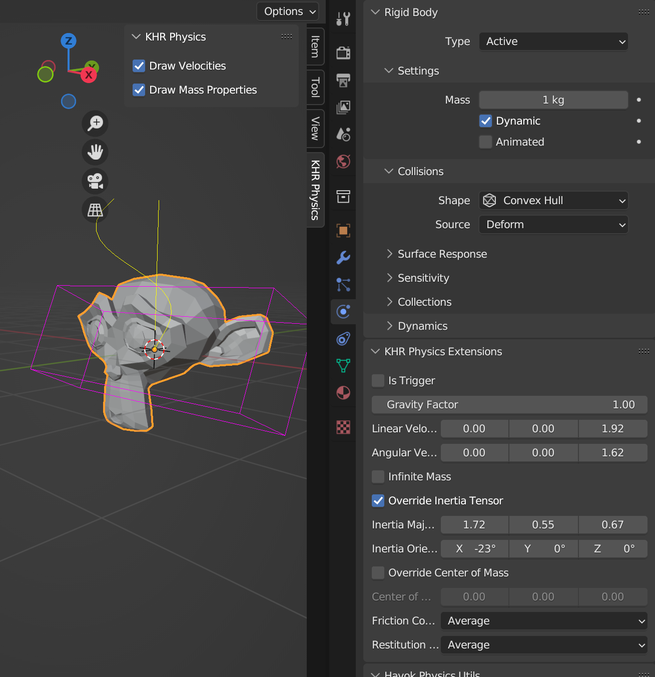Image resolution: width=655 pixels, height=677 pixels.
Task: Click the KHR Physics panel drag grip
Action: tap(286, 37)
